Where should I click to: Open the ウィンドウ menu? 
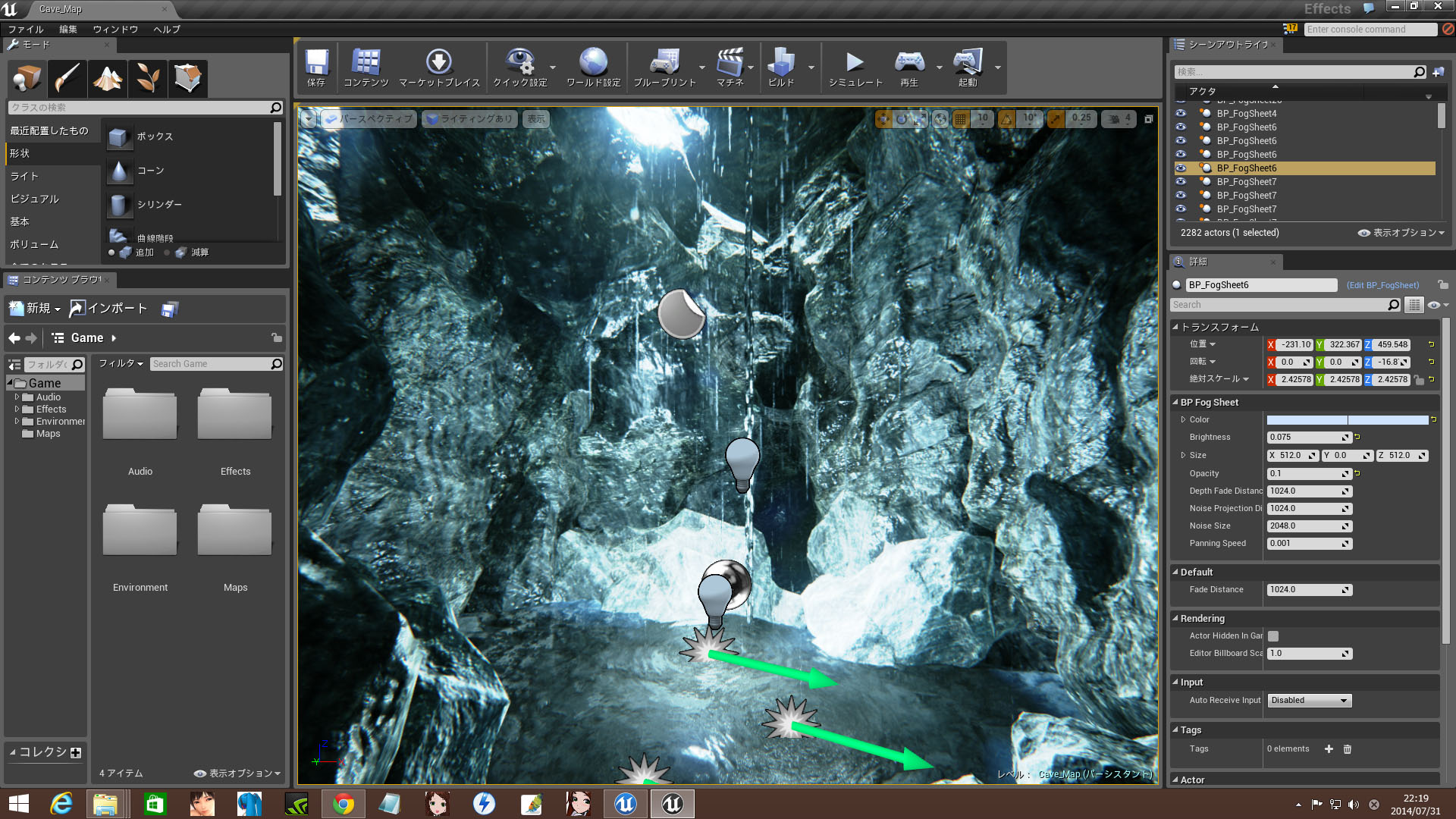[x=115, y=29]
